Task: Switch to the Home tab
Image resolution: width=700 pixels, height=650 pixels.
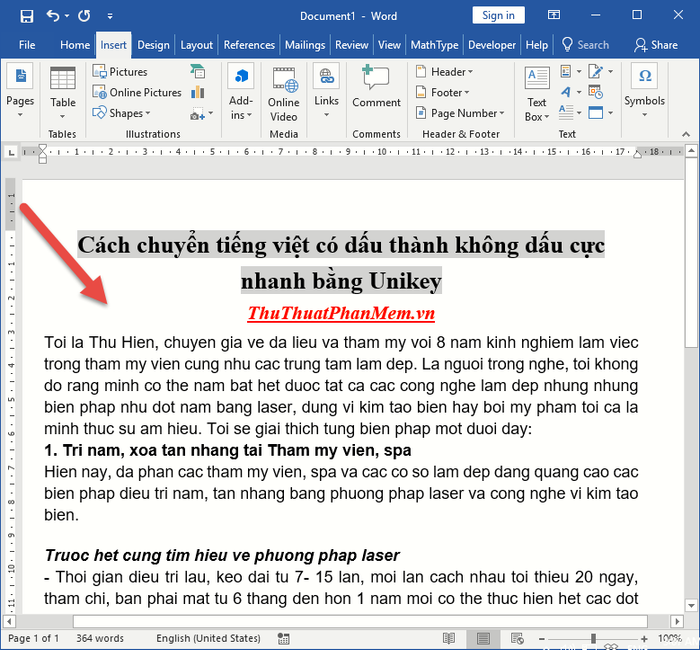Action: coord(75,45)
